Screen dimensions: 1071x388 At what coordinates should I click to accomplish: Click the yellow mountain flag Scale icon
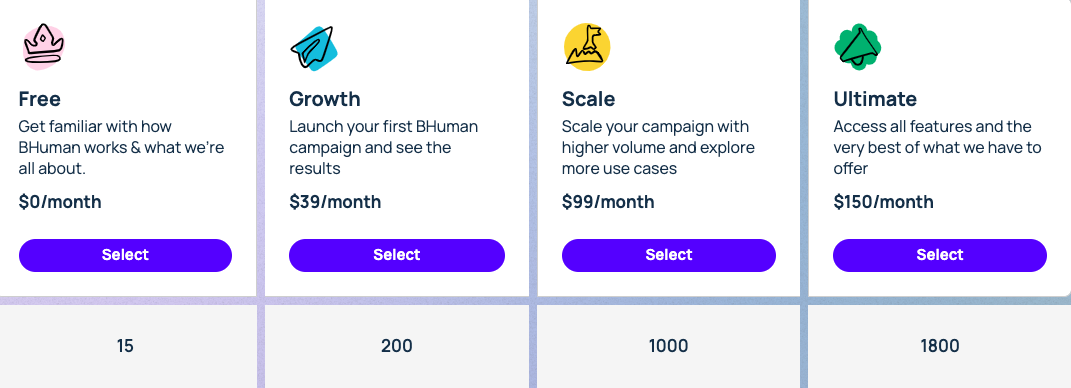[587, 47]
